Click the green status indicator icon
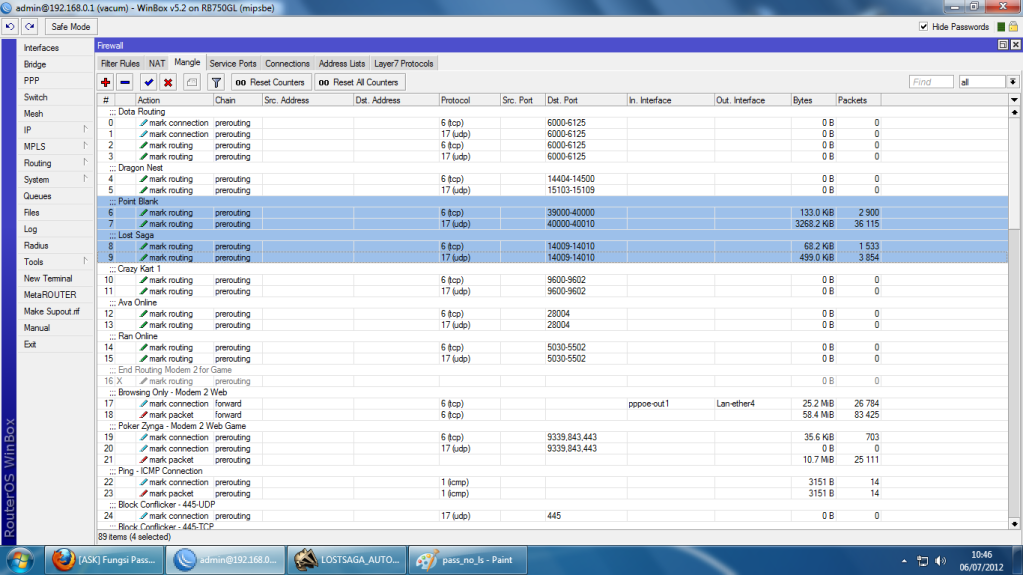 point(1001,27)
